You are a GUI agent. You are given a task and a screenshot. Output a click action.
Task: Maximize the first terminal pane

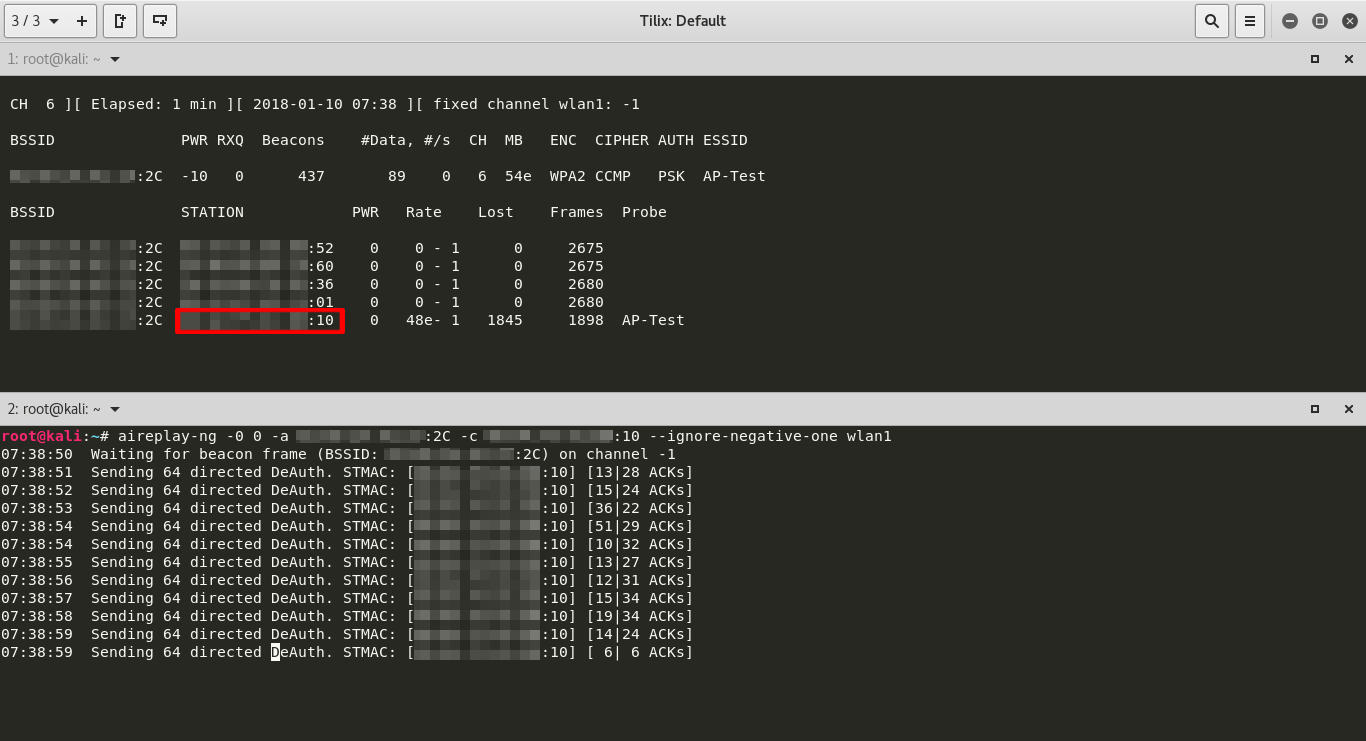[x=1315, y=59]
